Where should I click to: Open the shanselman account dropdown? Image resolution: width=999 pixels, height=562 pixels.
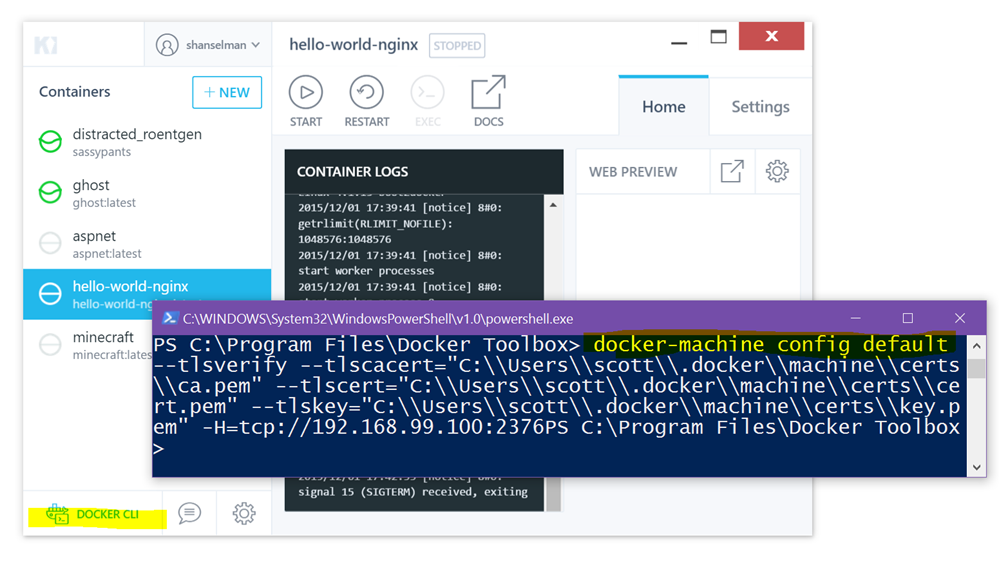pos(208,45)
